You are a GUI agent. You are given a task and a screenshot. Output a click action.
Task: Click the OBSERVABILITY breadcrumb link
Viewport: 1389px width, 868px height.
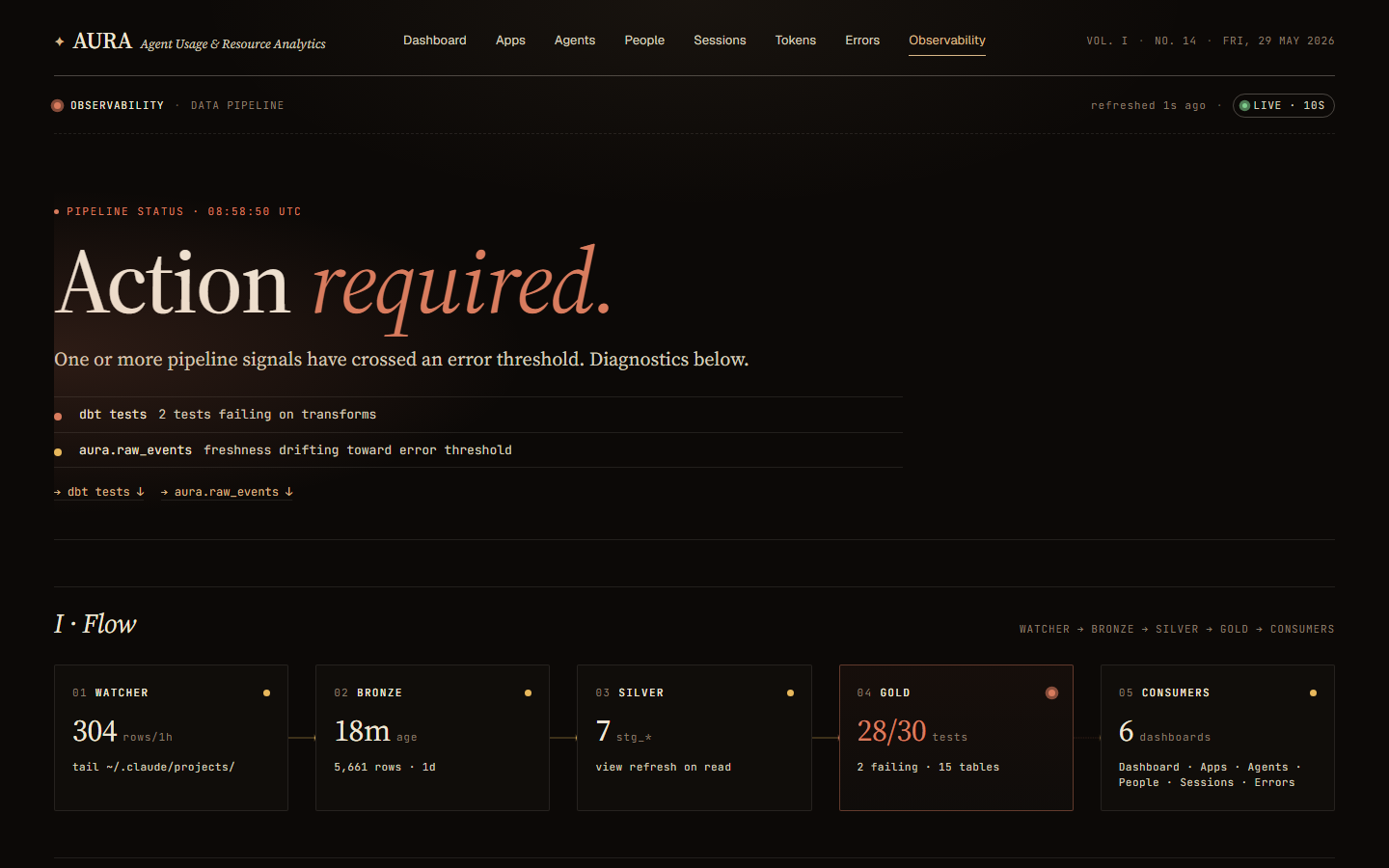[117, 105]
